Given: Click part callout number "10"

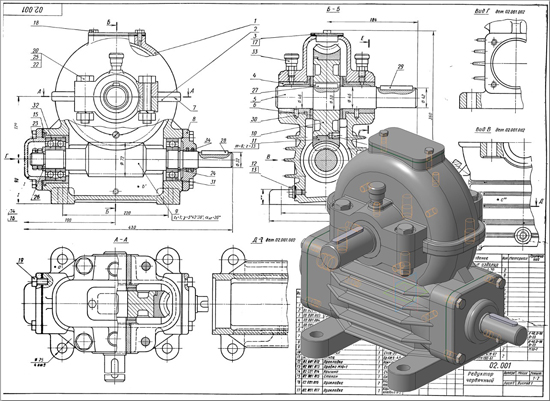Looking at the screenshot, I should click(x=254, y=133).
